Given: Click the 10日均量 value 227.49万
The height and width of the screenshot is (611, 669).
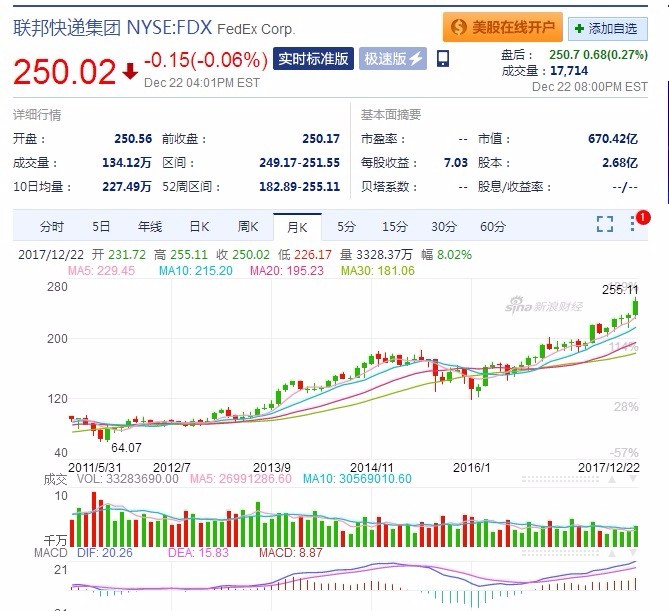Looking at the screenshot, I should (x=127, y=186).
